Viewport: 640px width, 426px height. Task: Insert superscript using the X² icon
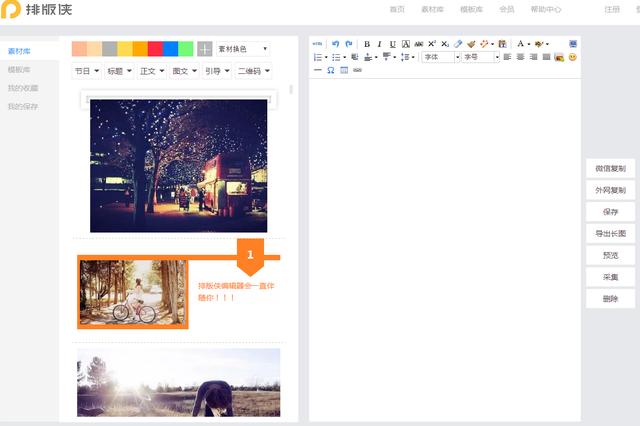432,44
